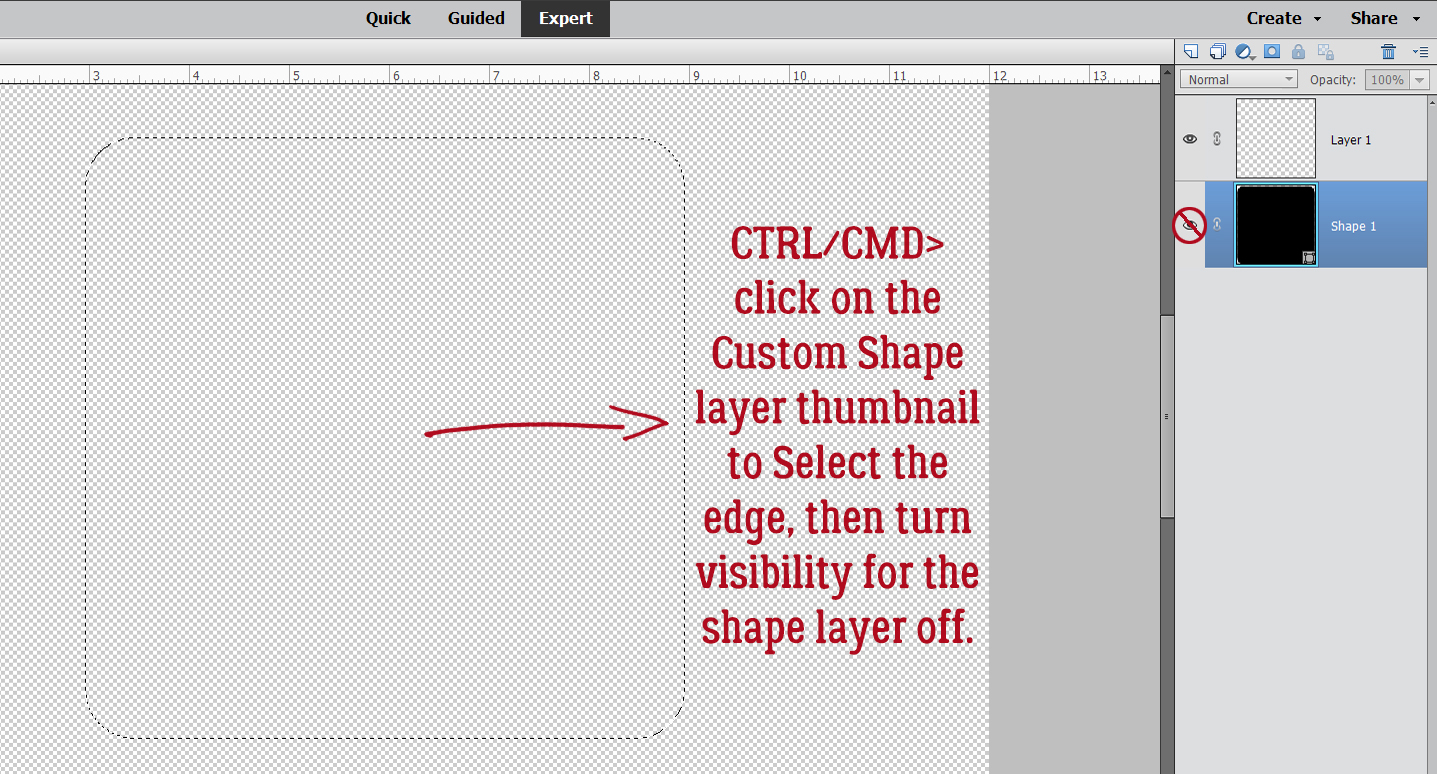Click the Shape 1 layer thumbnail

1276,225
